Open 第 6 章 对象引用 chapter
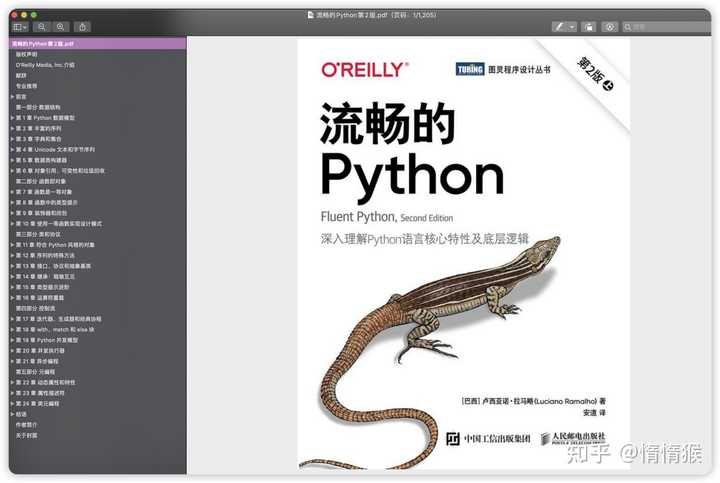The width and height of the screenshot is (720, 483). 60,170
